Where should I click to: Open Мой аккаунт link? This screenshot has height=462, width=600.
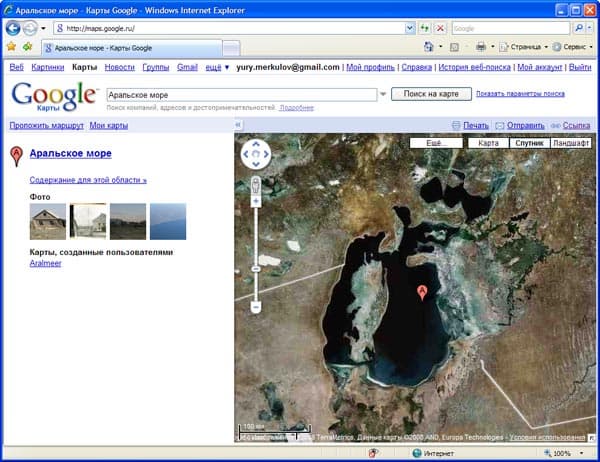tap(540, 67)
